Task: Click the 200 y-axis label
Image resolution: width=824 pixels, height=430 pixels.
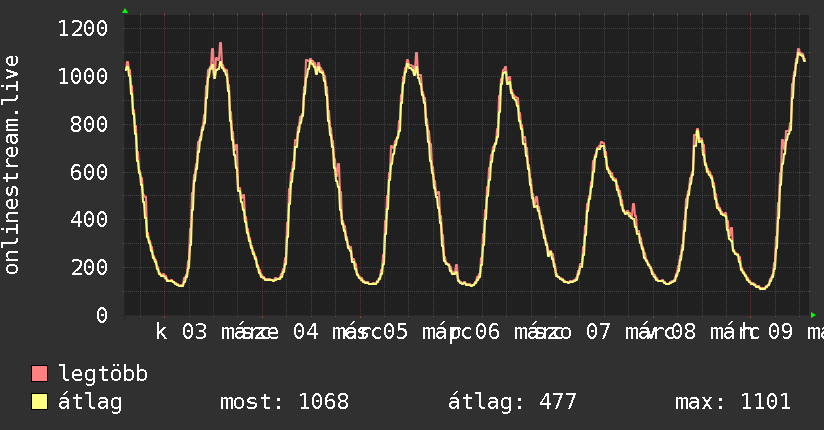Action: pos(89,268)
